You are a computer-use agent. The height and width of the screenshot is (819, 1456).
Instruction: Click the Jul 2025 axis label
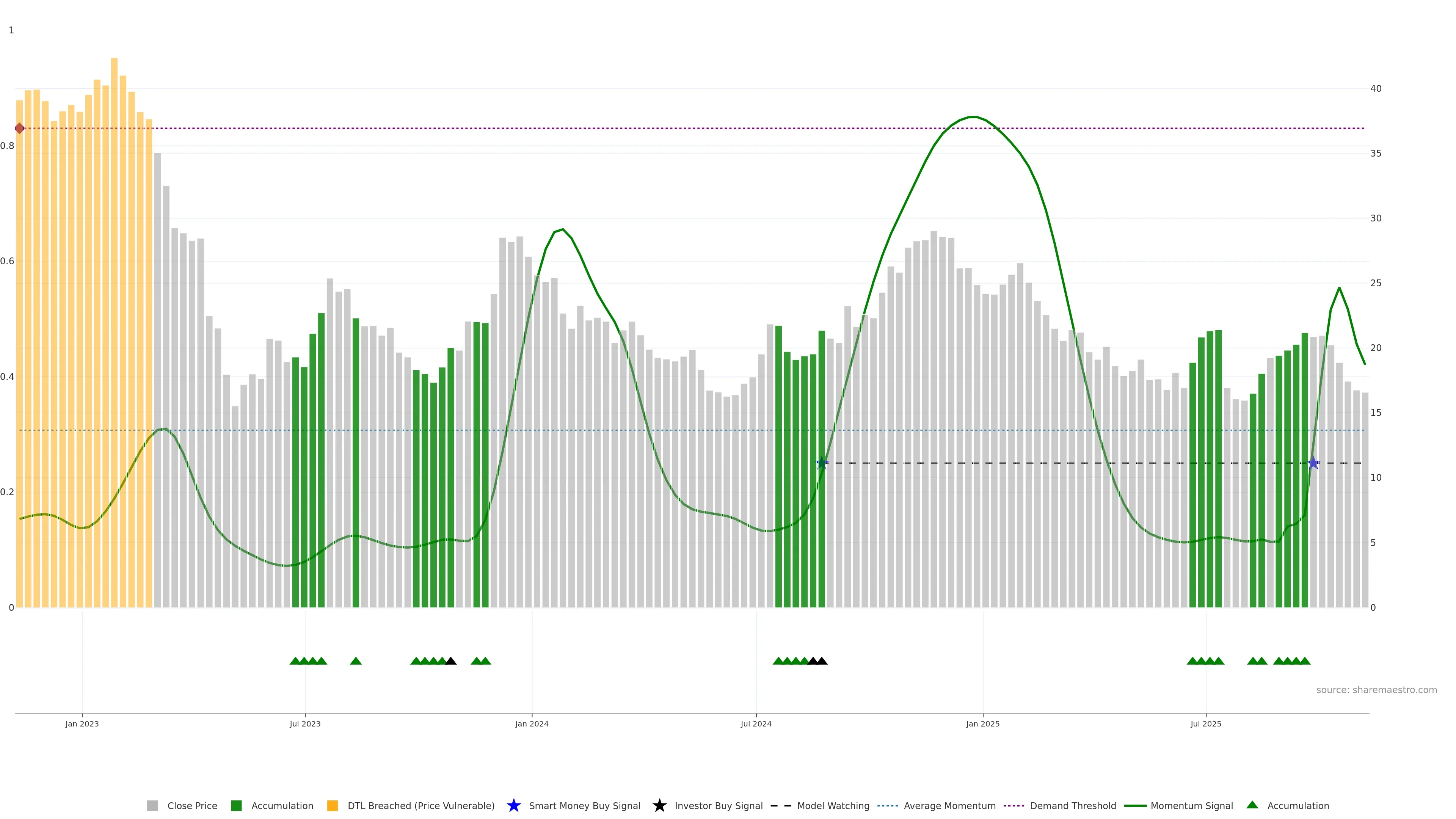tap(1206, 723)
